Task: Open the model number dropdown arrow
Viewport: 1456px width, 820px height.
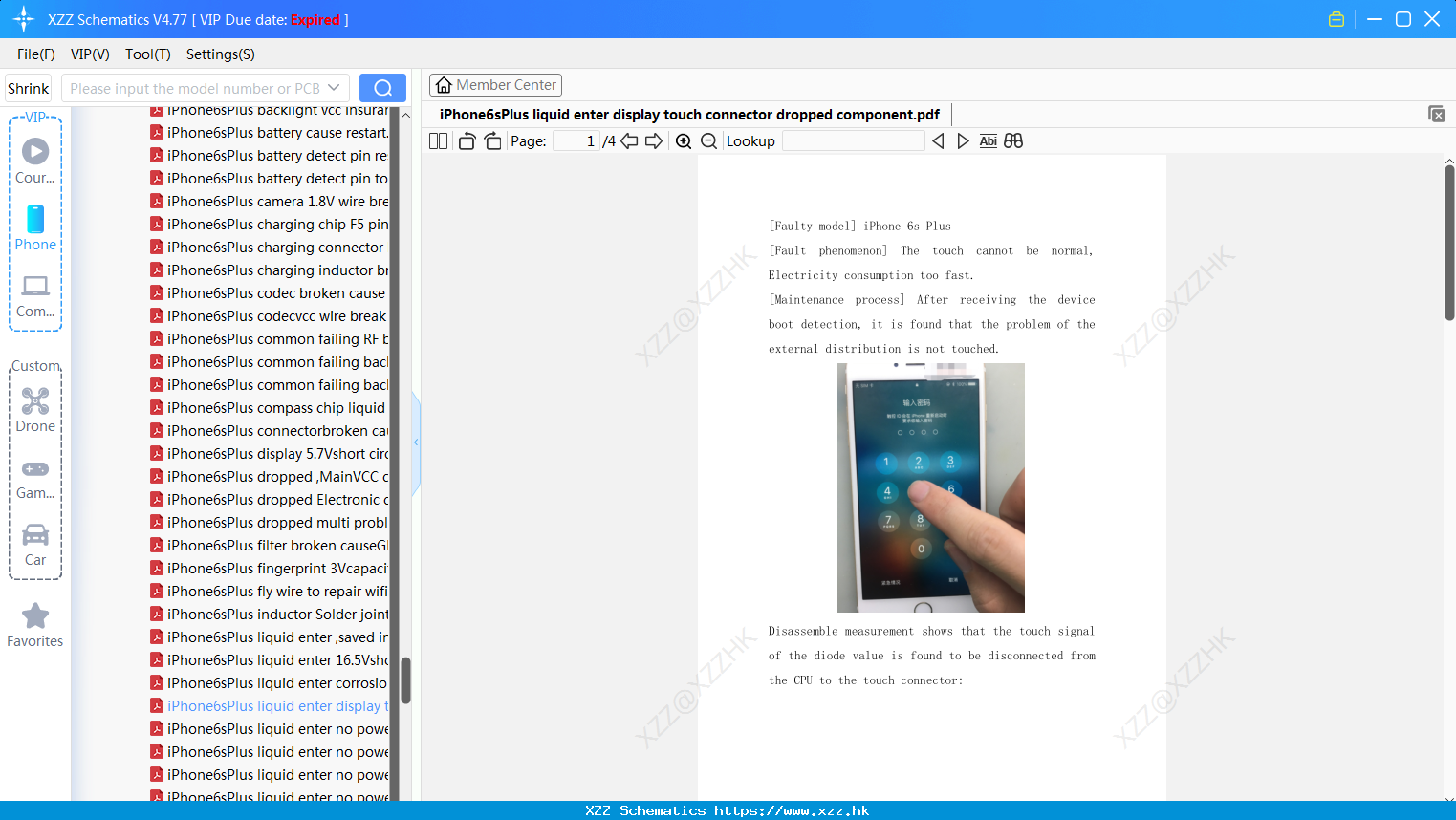Action: tap(334, 88)
